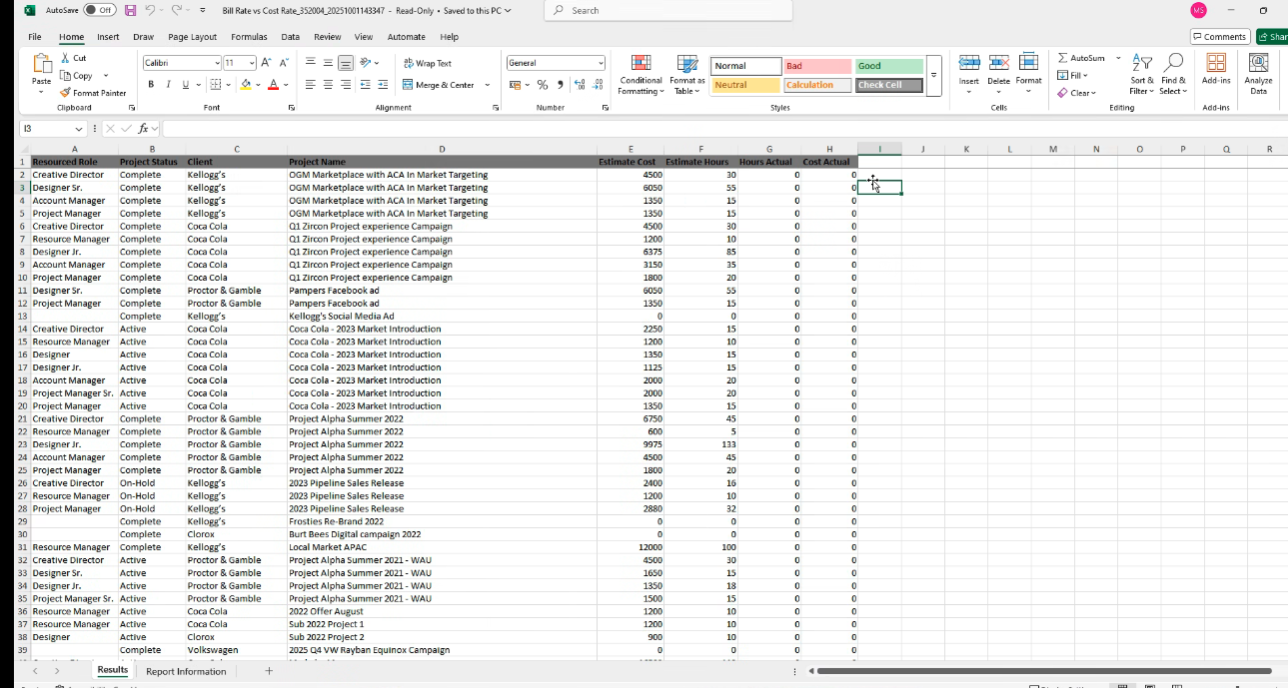Open the Calibri font name dropdown

tap(217, 62)
